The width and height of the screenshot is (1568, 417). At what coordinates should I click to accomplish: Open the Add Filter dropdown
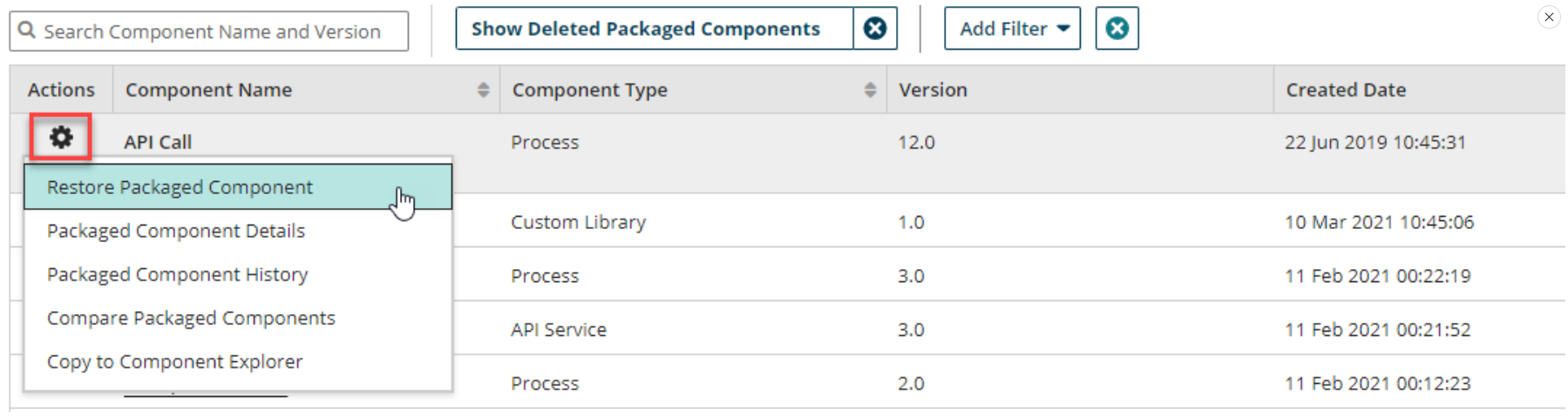point(1012,29)
